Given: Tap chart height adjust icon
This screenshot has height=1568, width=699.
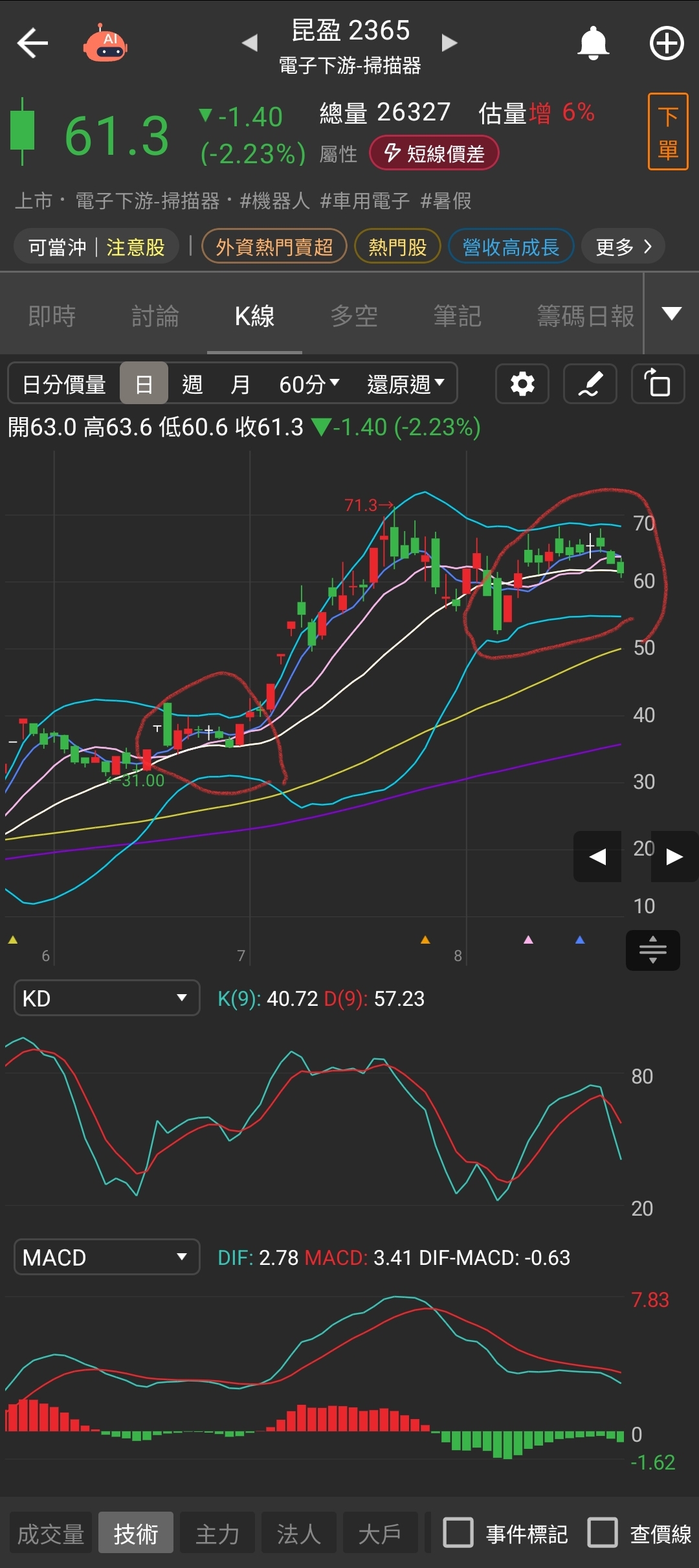Looking at the screenshot, I should 653,950.
